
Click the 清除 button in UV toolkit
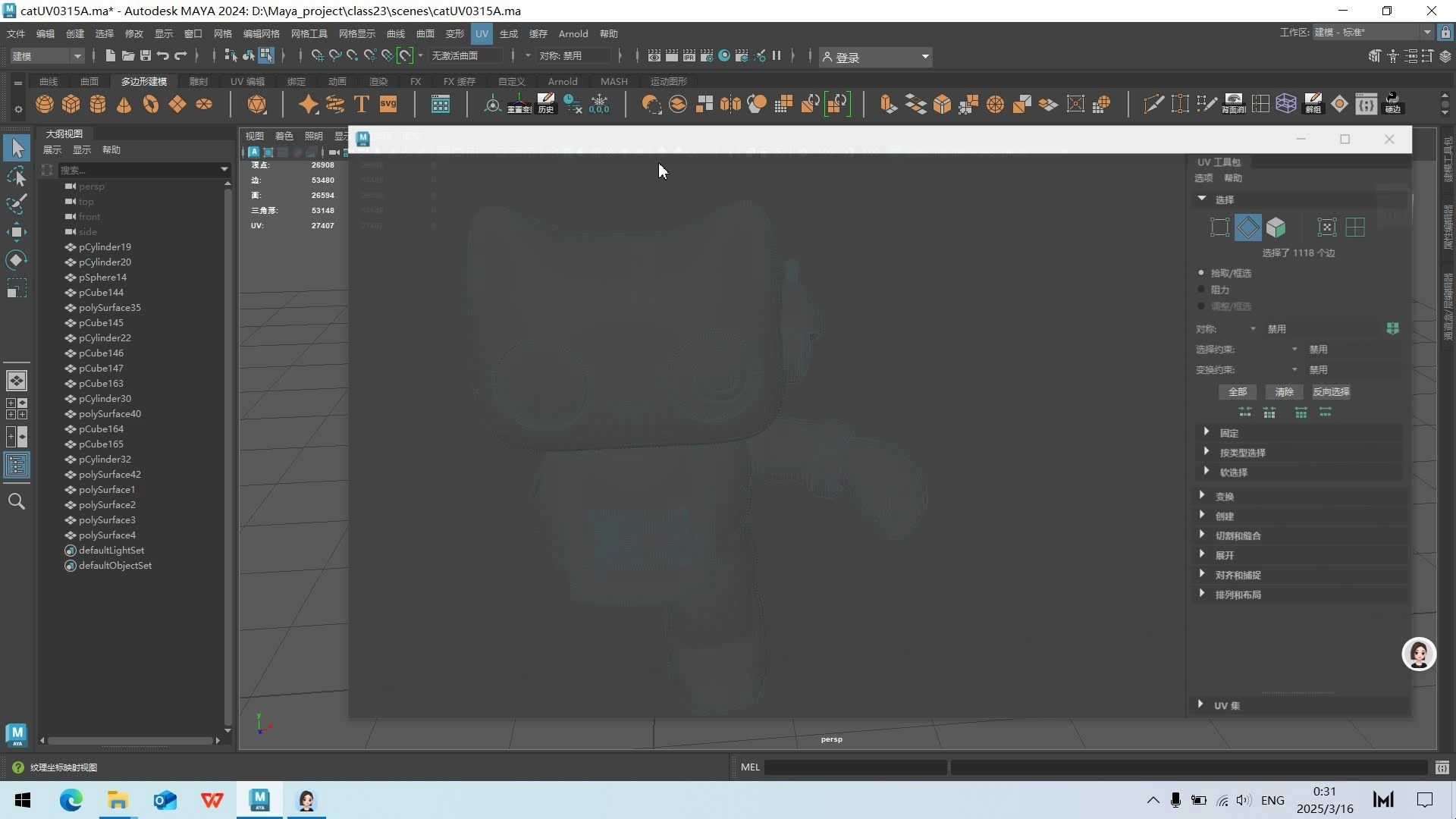[1284, 392]
